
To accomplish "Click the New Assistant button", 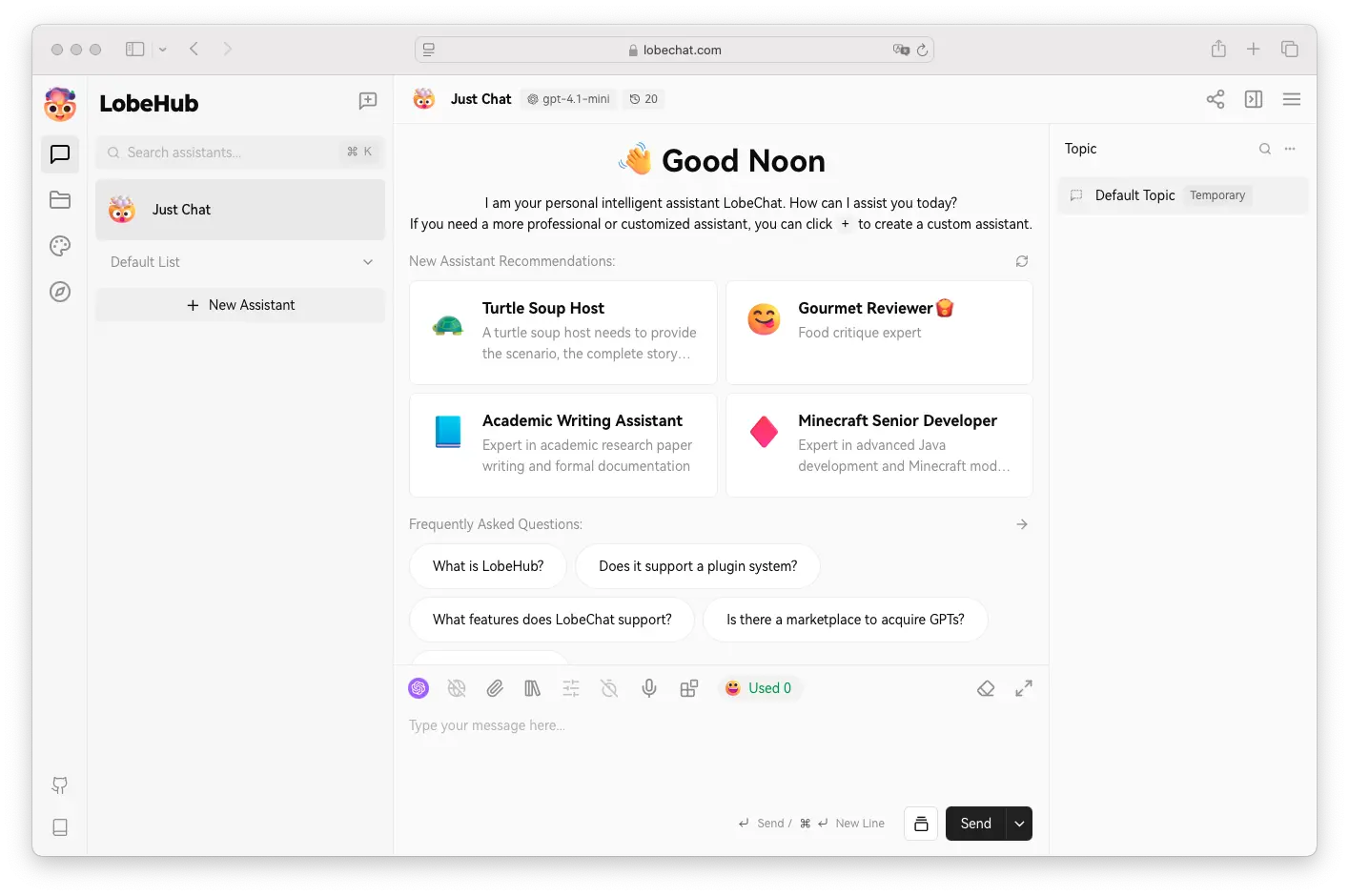I will (x=240, y=305).
